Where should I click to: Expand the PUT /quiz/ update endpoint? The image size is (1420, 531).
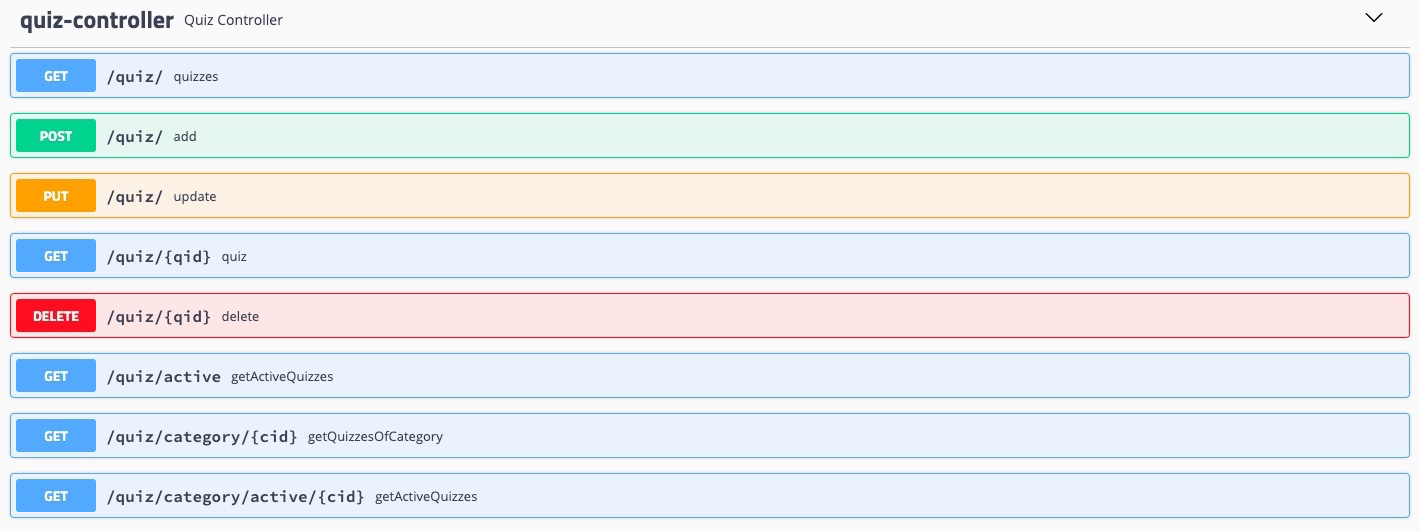tap(710, 196)
